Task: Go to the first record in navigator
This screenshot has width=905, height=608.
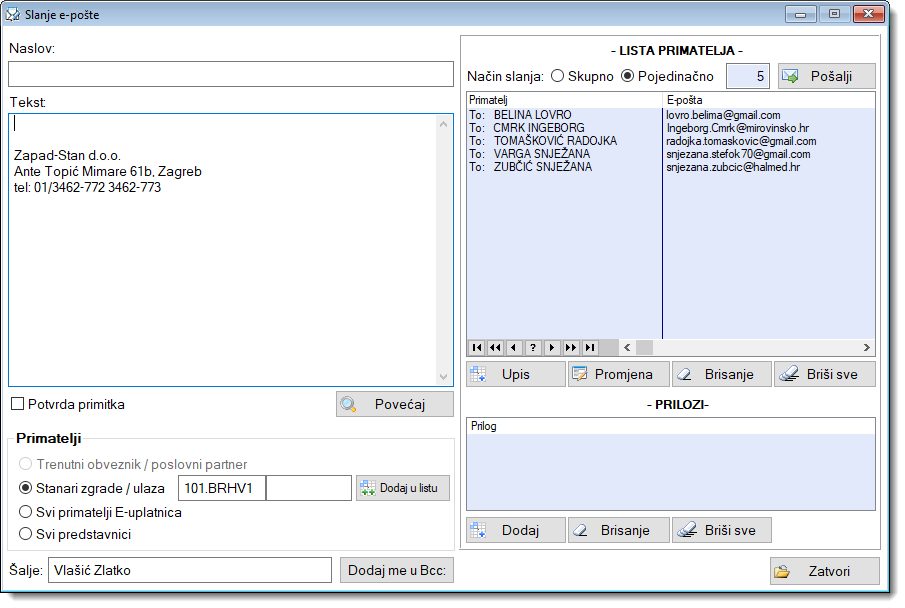Action: pyautogui.click(x=476, y=347)
